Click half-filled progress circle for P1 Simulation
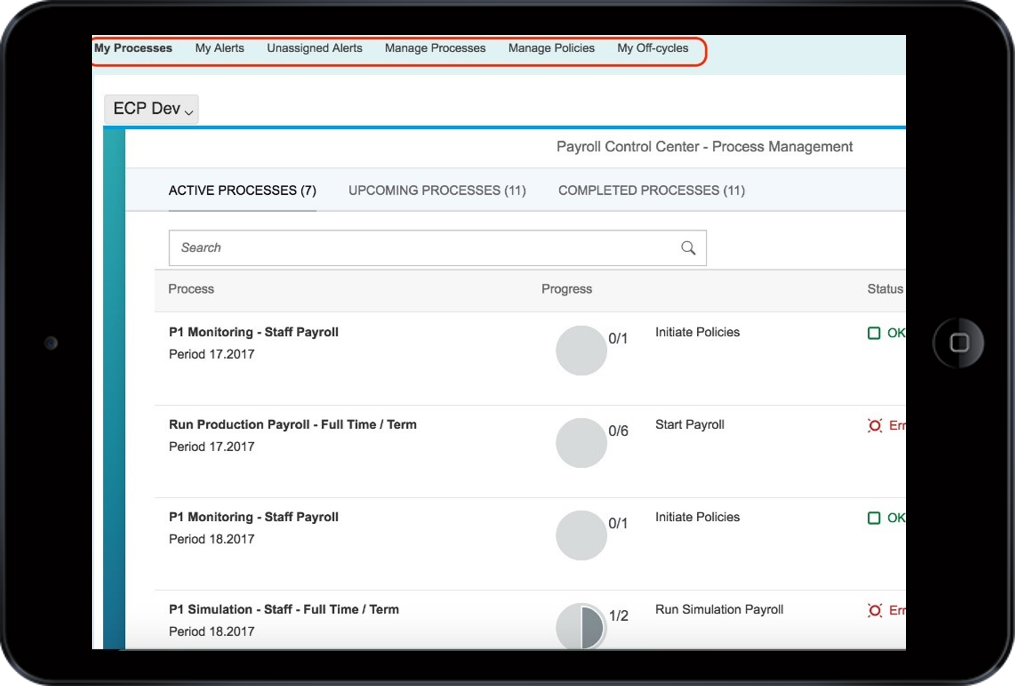This screenshot has width=1015, height=686. pyautogui.click(x=581, y=627)
